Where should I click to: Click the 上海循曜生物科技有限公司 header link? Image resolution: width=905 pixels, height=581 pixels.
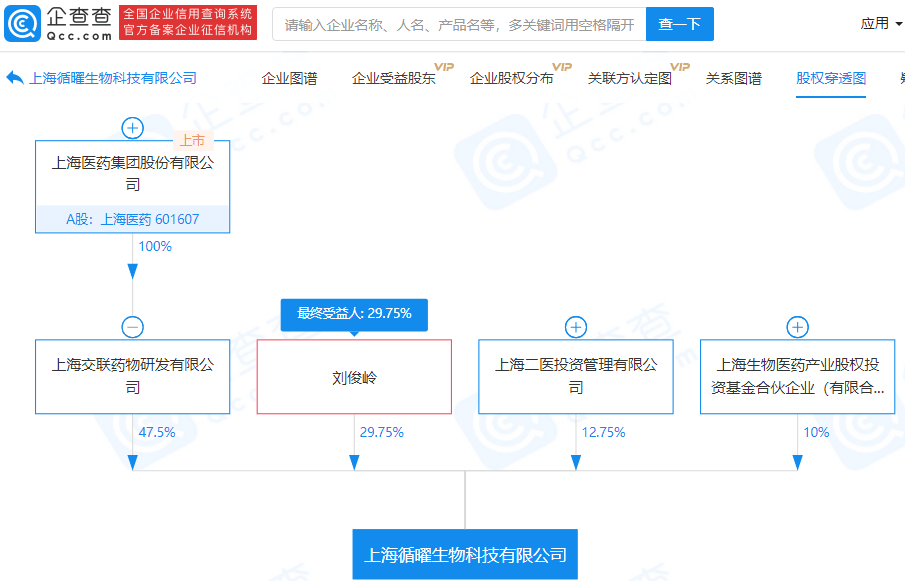click(x=113, y=78)
